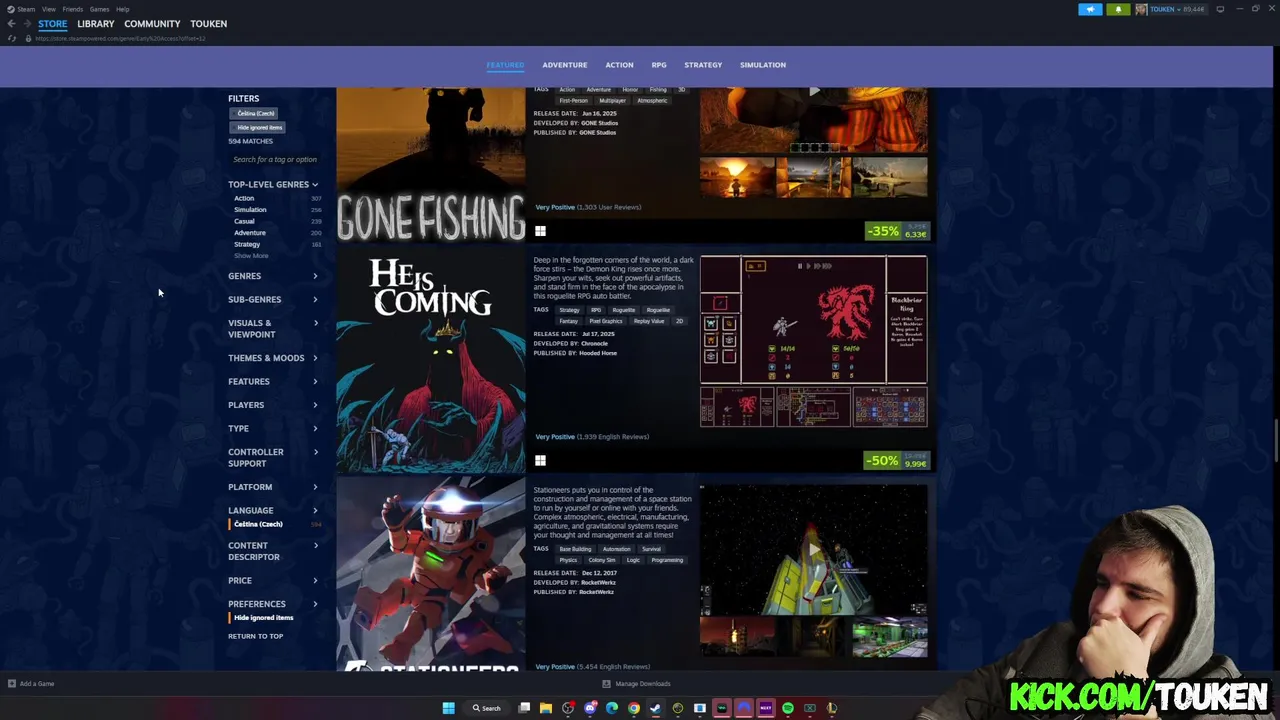Viewport: 1280px width, 720px height.
Task: Filter by Action genre
Action: pyautogui.click(x=244, y=198)
